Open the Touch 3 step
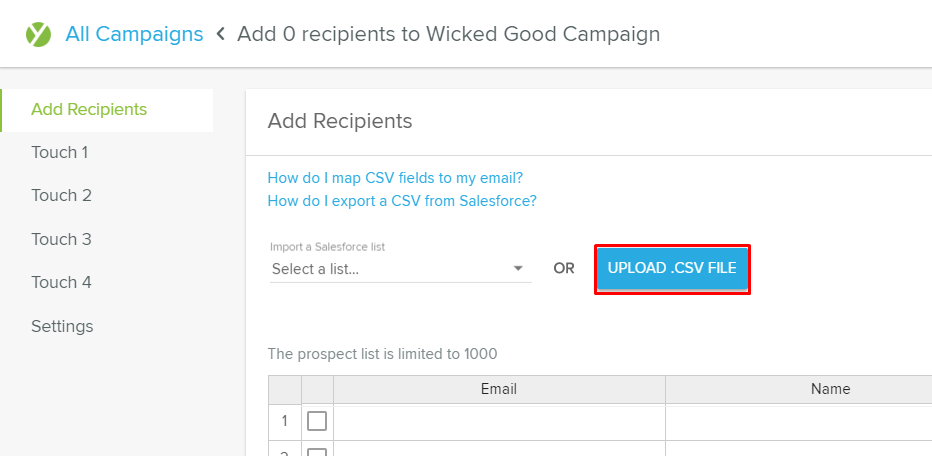Viewport: 932px width, 456px height. click(61, 239)
